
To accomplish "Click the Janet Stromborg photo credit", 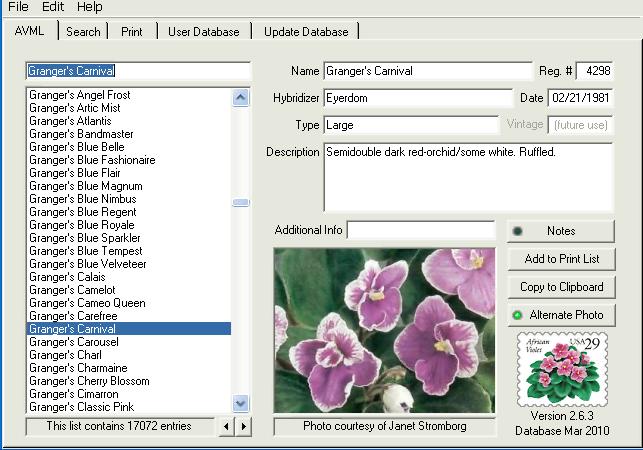I will [x=385, y=426].
